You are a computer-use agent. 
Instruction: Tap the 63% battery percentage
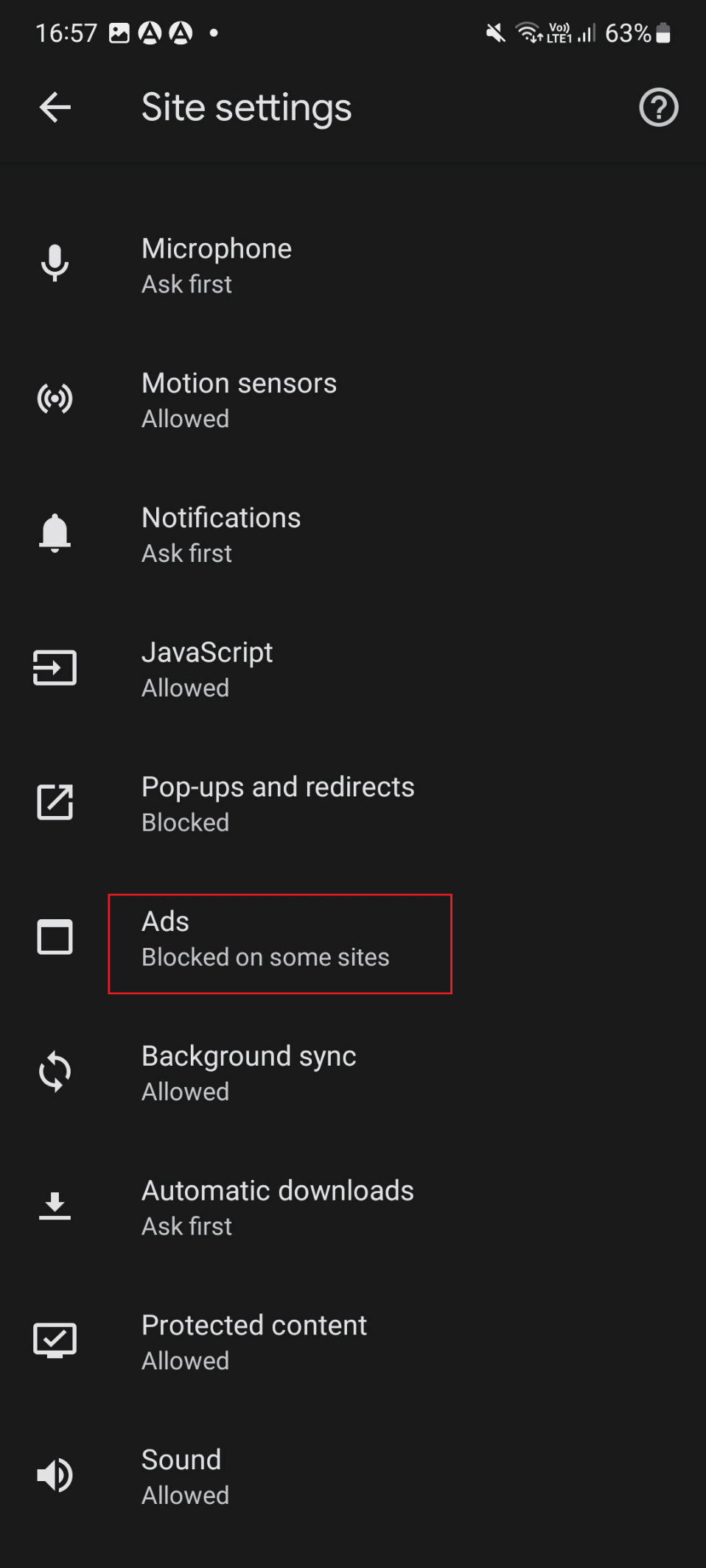(x=628, y=33)
